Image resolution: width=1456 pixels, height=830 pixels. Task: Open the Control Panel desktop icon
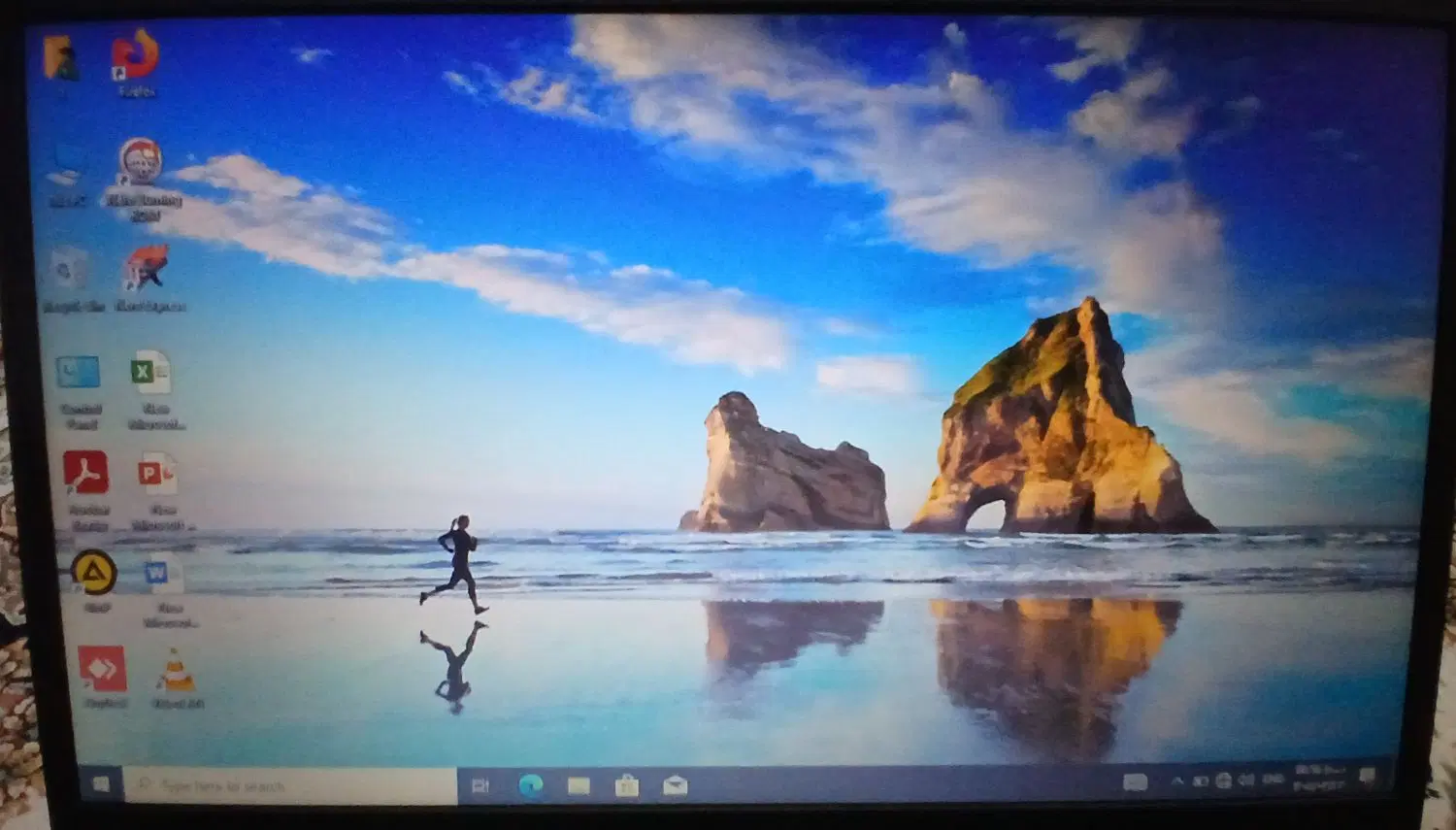pos(80,390)
